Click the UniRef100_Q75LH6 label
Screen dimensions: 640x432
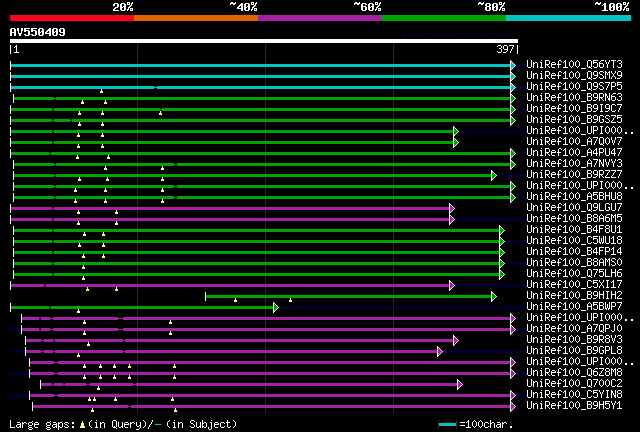574,274
